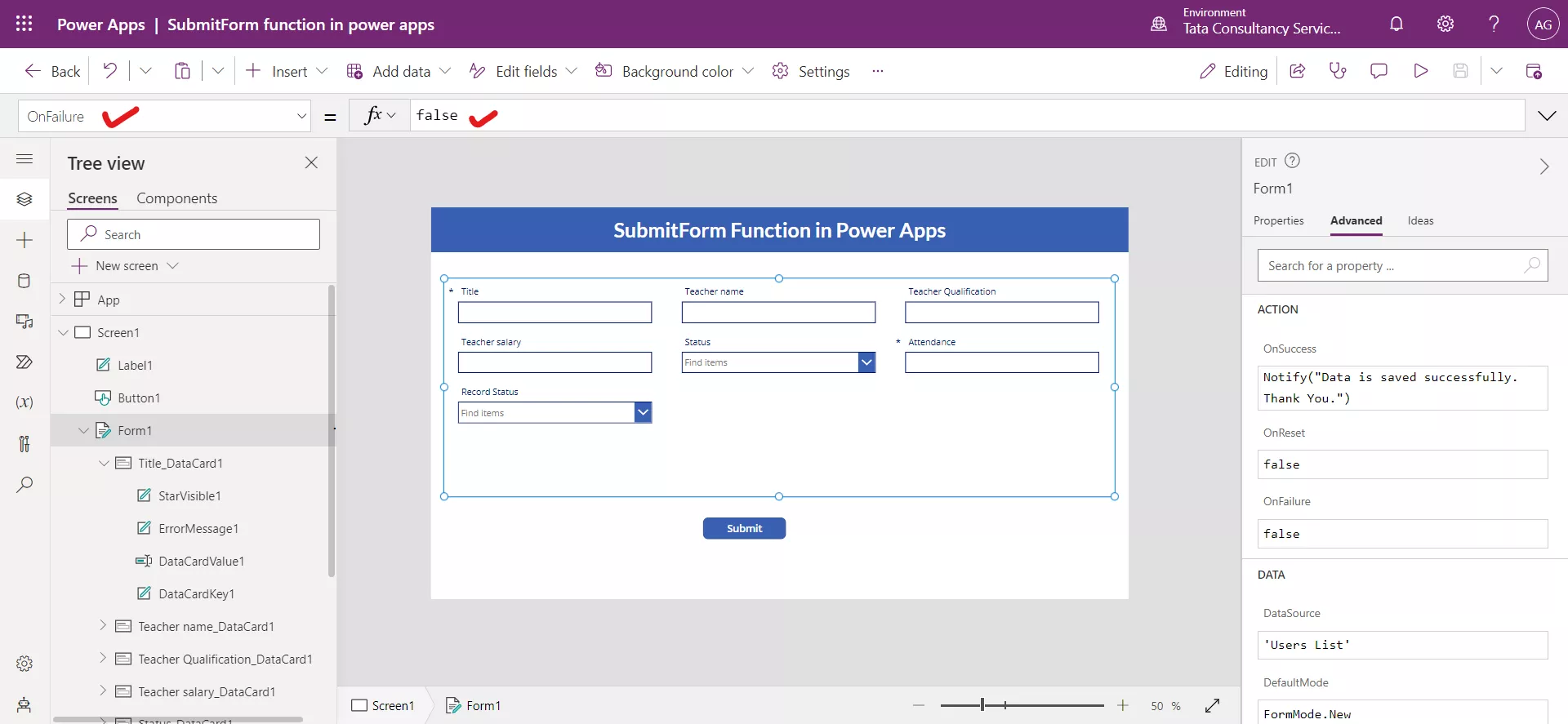Click the Share icon
The height and width of the screenshot is (724, 1568).
click(1297, 71)
